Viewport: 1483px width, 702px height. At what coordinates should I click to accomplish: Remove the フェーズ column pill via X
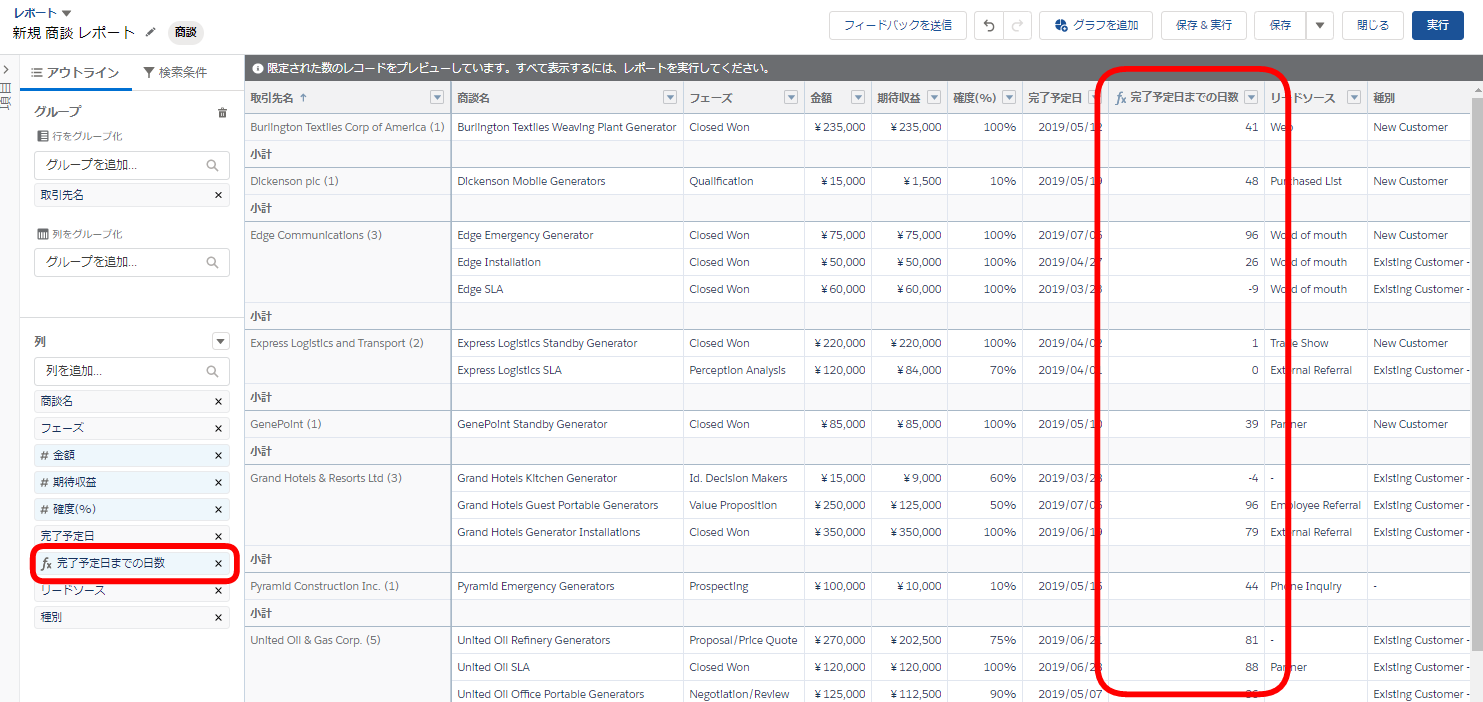218,428
